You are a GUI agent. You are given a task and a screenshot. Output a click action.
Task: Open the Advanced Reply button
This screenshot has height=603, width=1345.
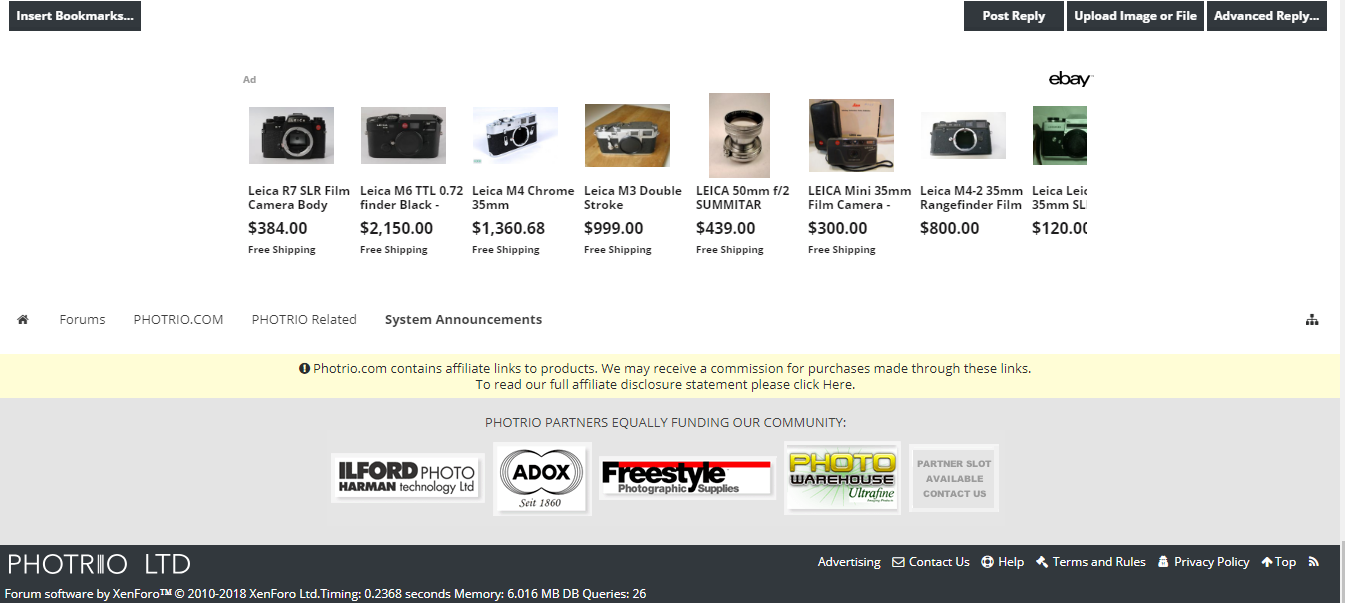(1267, 16)
